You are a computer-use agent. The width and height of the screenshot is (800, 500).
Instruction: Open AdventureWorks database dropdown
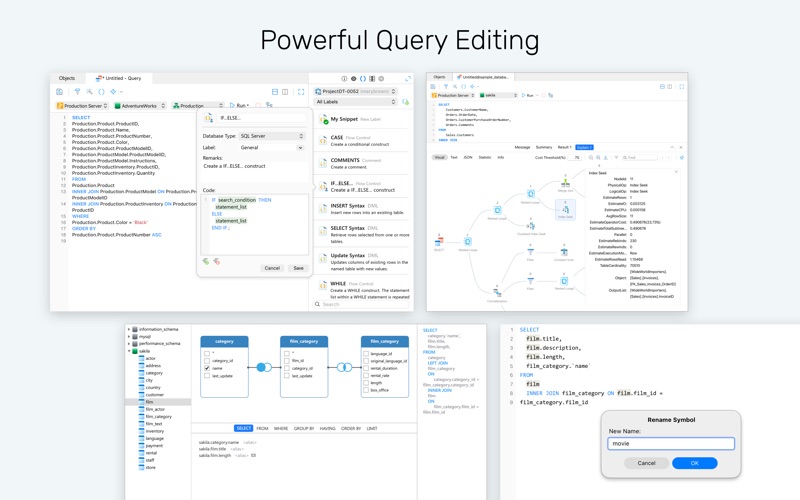pos(140,106)
